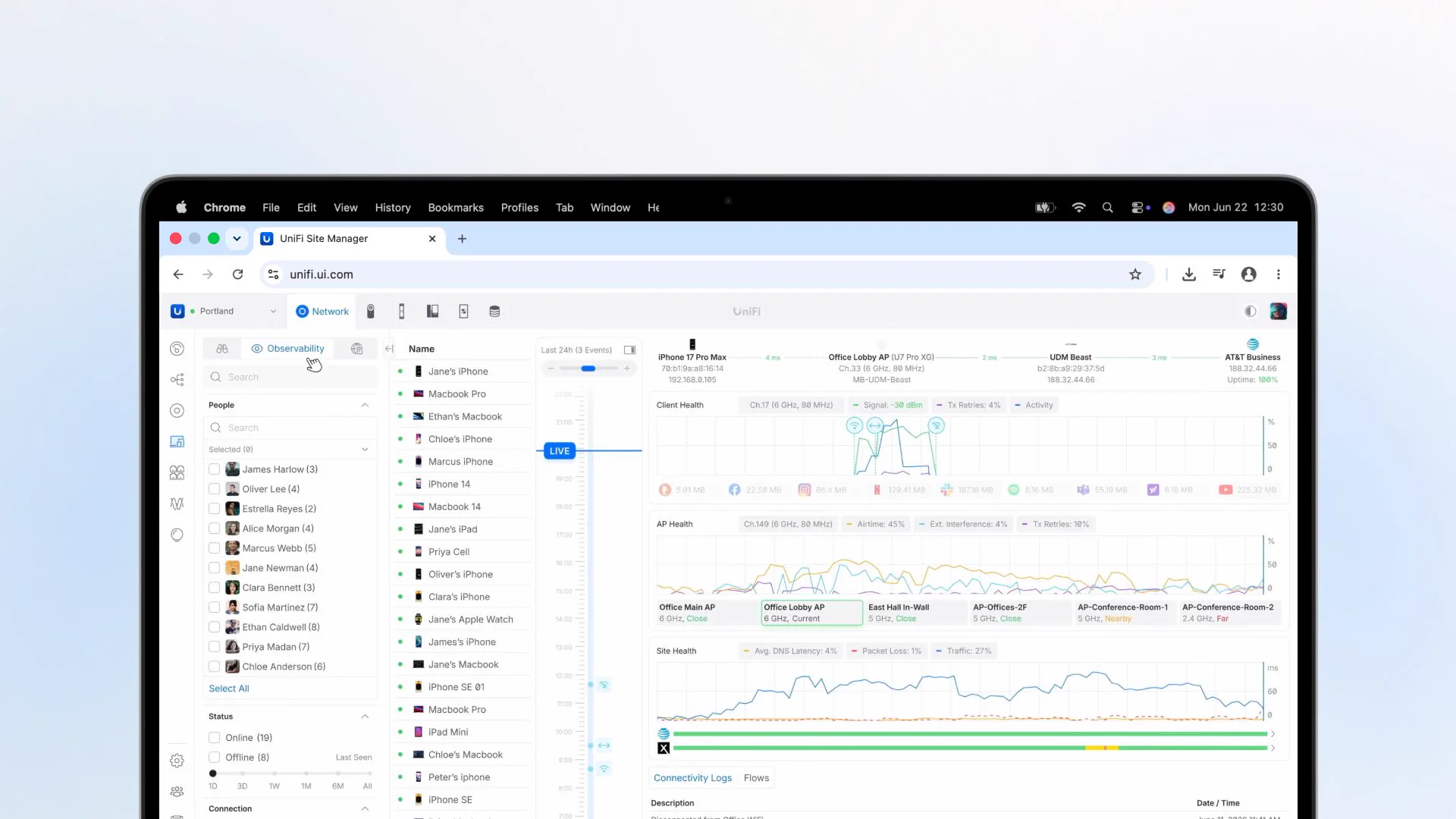
Task: Open the target circle icon in sidebar
Action: (177, 411)
